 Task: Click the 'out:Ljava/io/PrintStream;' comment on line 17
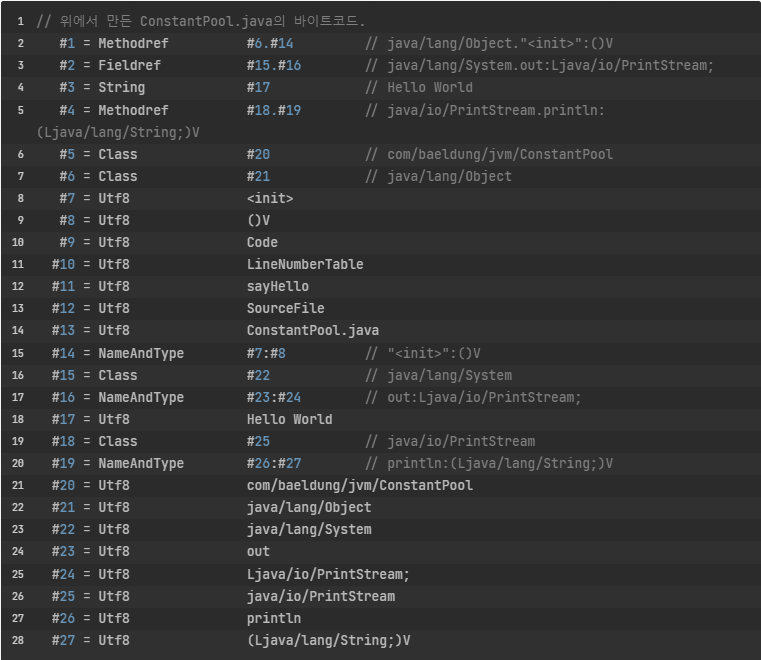484,397
